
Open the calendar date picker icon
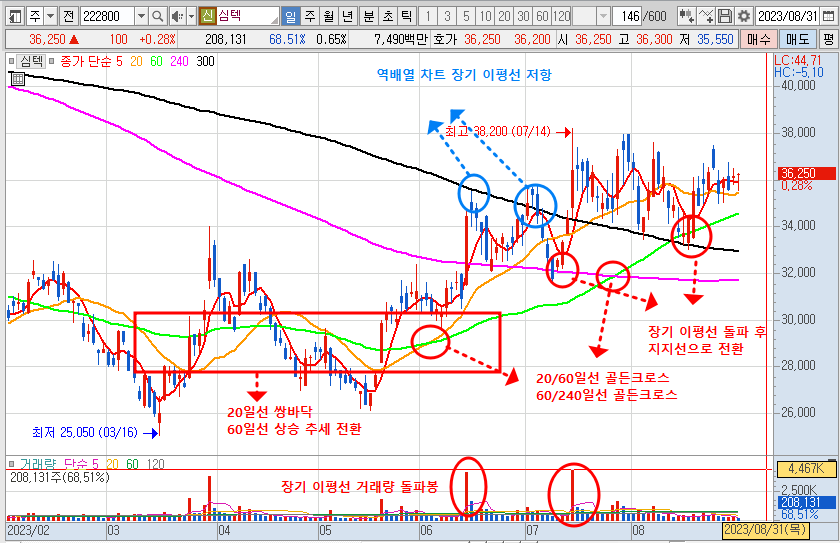828,17
